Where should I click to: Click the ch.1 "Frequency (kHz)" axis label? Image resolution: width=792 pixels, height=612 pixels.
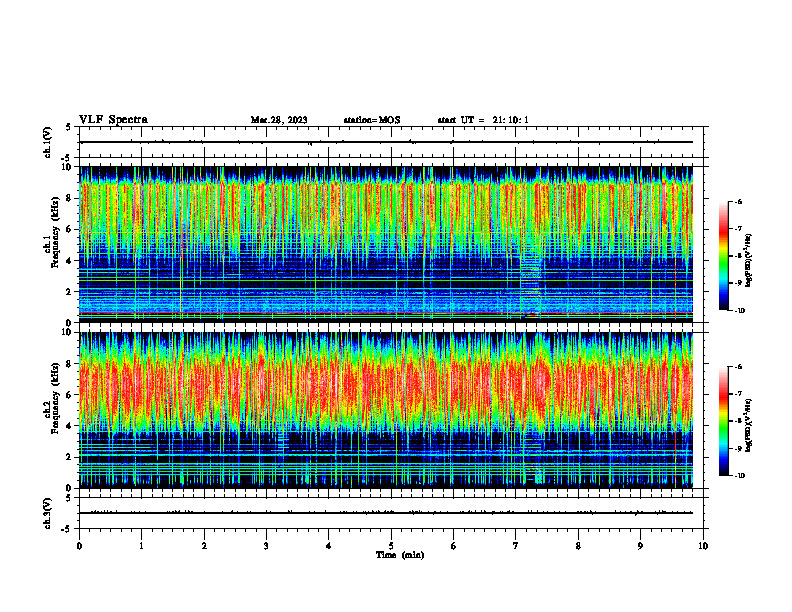(55, 232)
